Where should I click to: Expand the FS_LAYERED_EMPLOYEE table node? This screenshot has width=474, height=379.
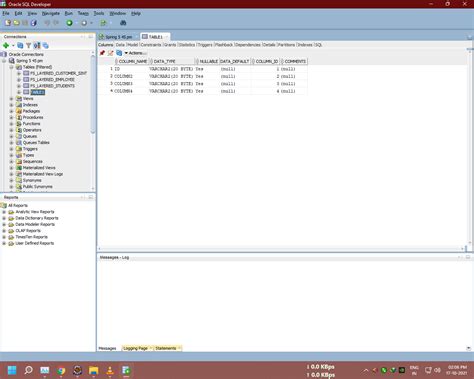pos(19,80)
